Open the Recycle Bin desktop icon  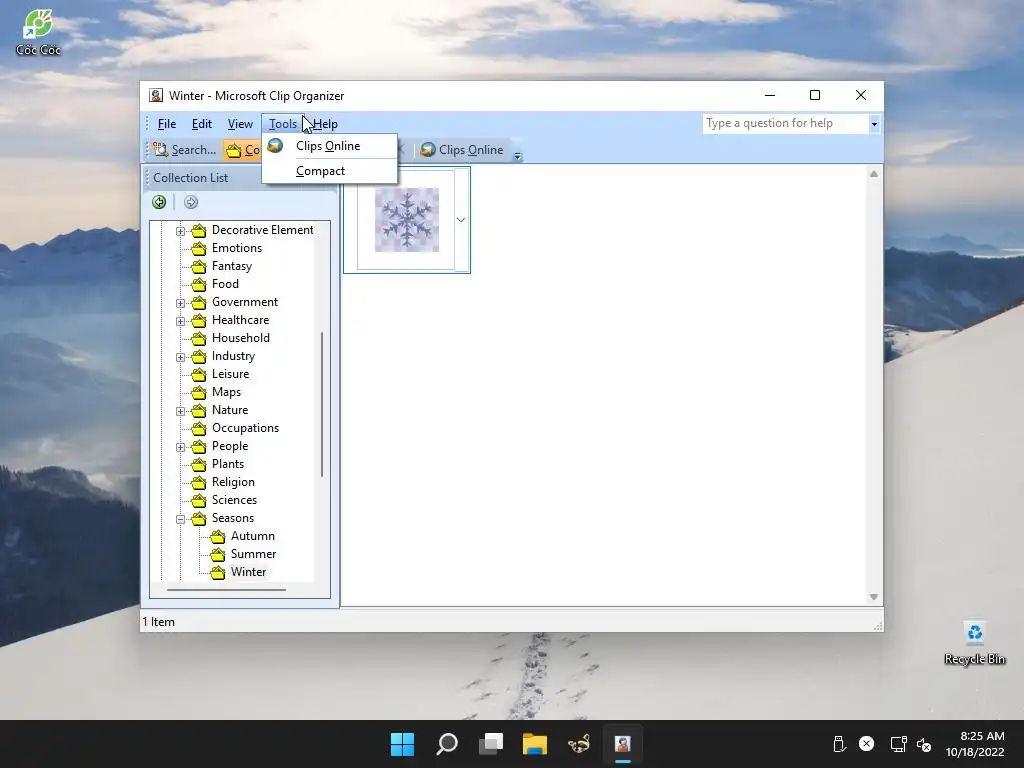(974, 643)
